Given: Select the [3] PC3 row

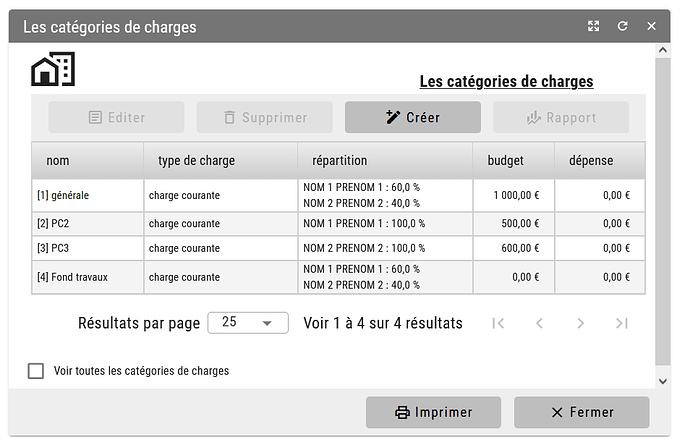Looking at the screenshot, I should (338, 248).
